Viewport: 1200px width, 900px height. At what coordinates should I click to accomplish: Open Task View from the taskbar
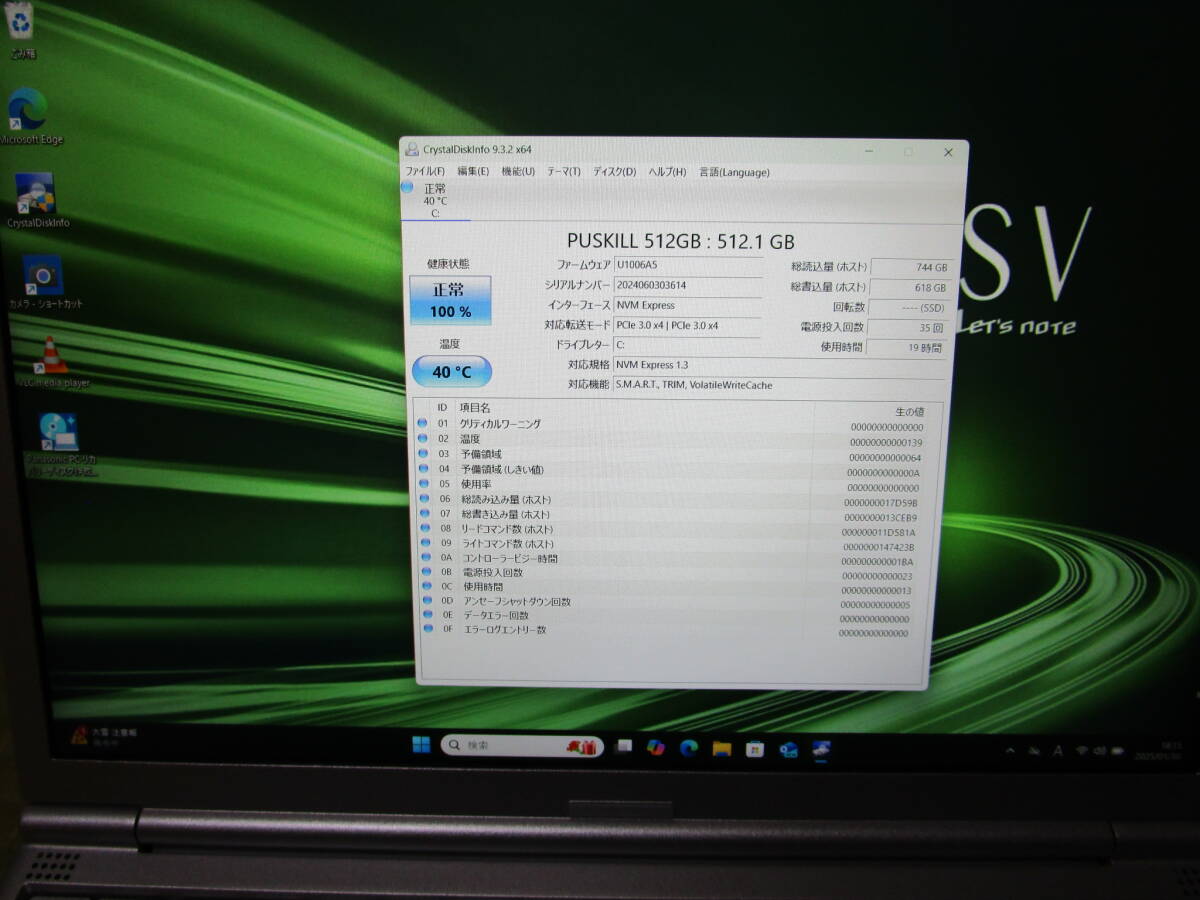click(624, 746)
